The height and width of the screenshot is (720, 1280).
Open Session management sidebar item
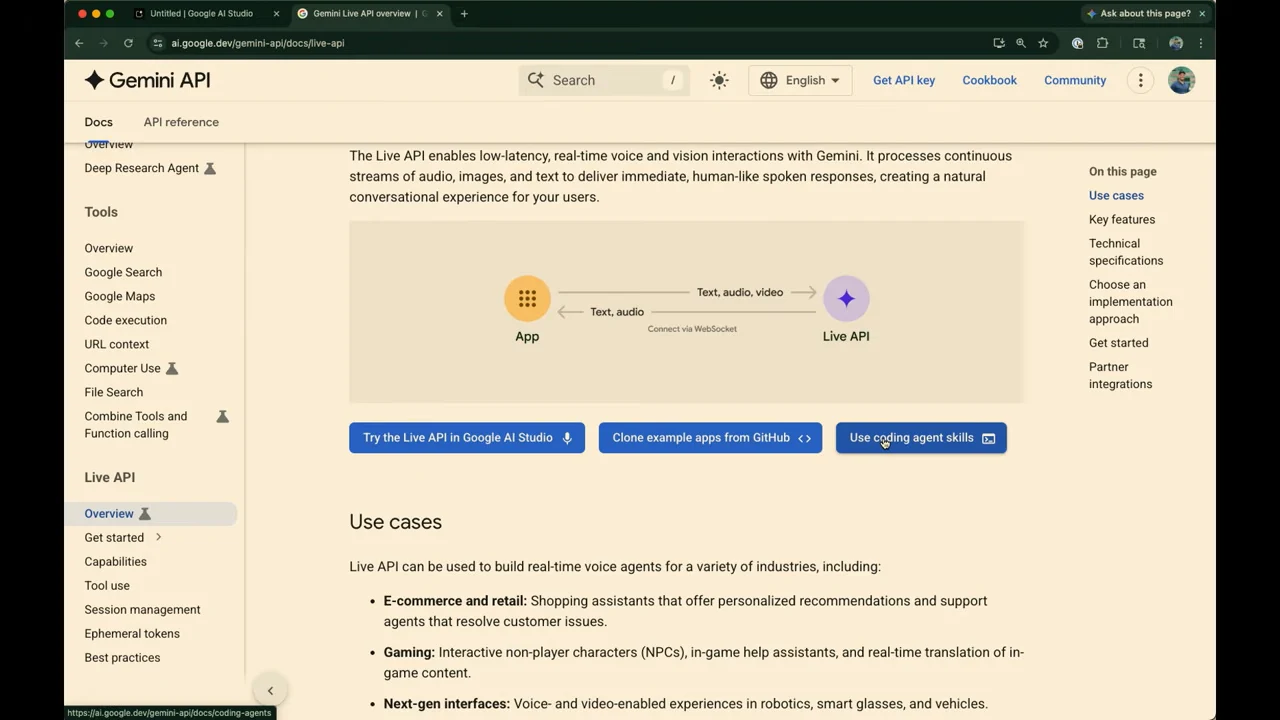click(142, 609)
